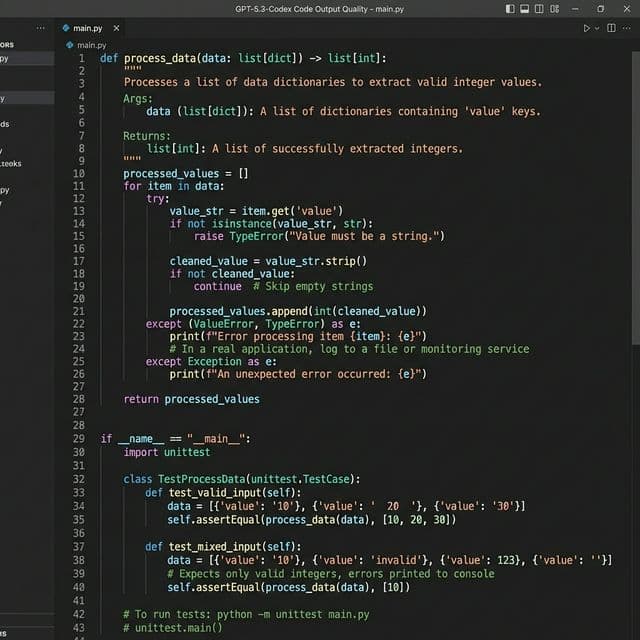
Task: Click the 'An unexpected error occurred' print statement
Action: [298, 374]
